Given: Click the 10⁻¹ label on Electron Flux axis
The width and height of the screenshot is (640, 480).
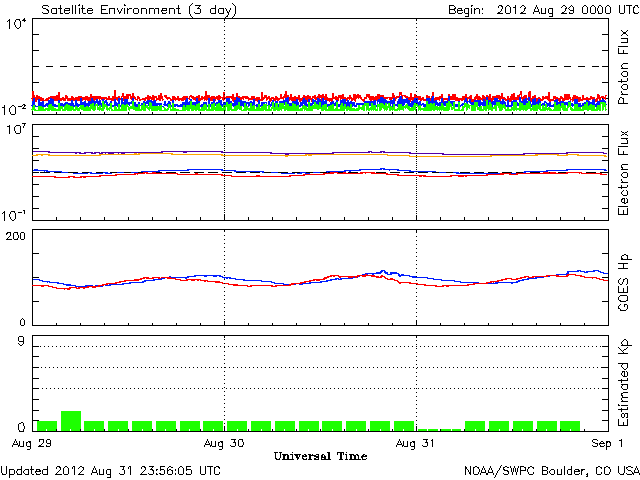Looking at the screenshot, I should click(x=14, y=215).
